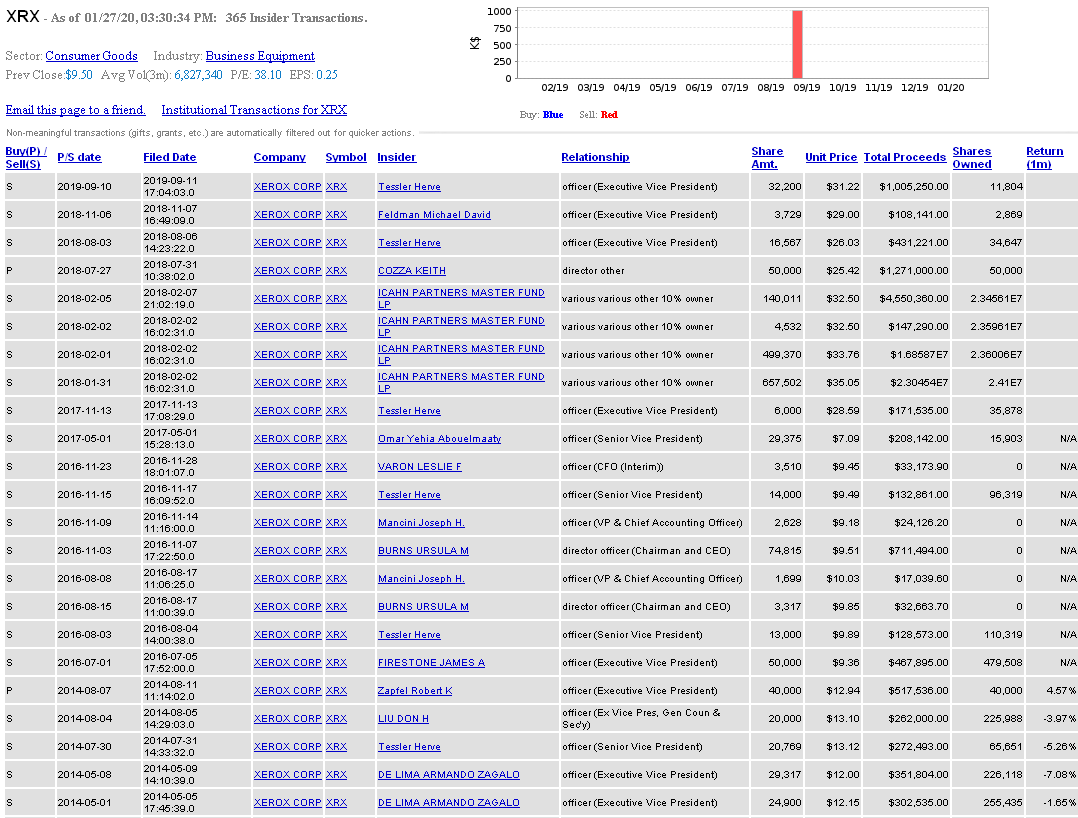The width and height of the screenshot is (1078, 818).
Task: Sort by the Return (1m) column header
Action: pos(1045,157)
